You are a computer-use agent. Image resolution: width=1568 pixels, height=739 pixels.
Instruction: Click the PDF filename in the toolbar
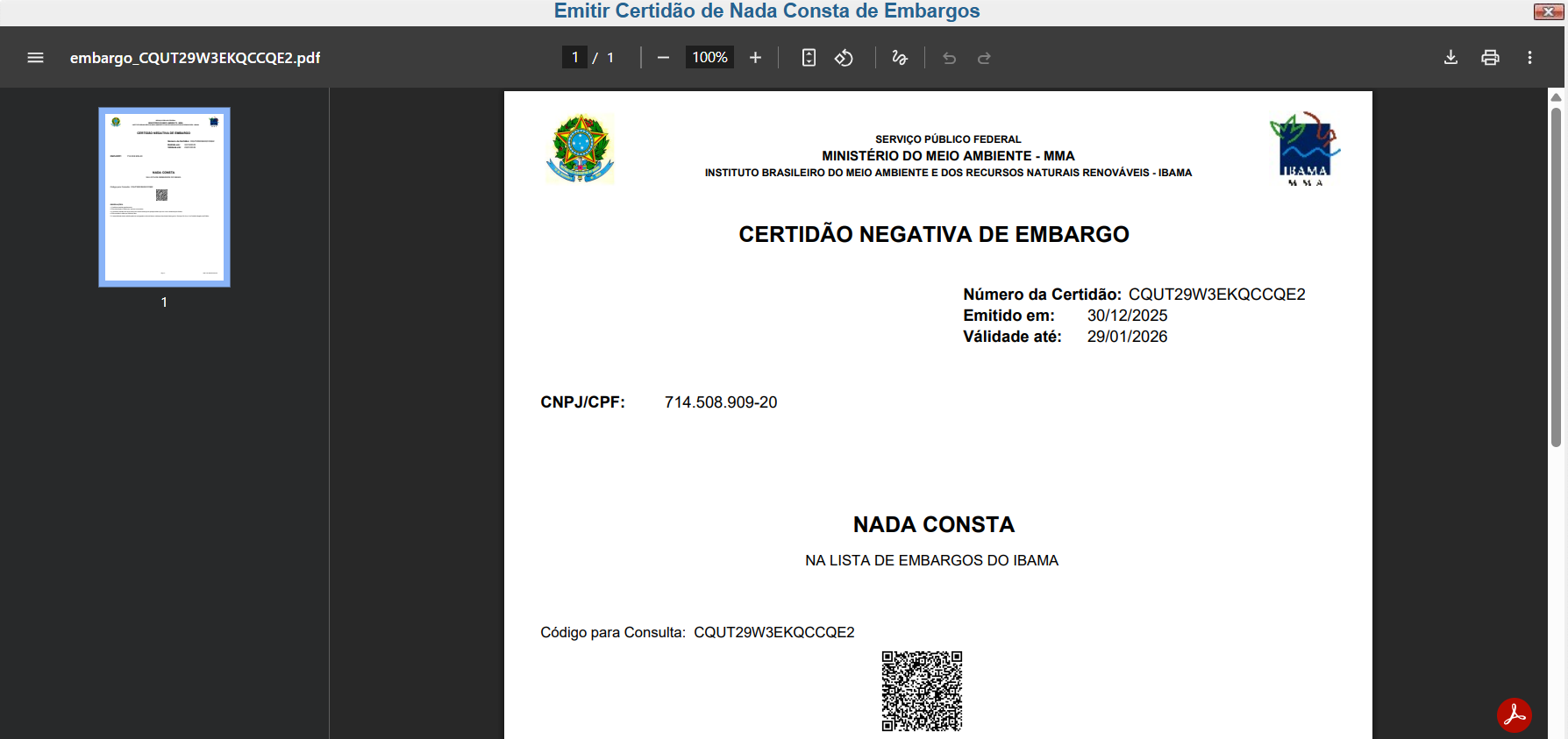(x=195, y=58)
